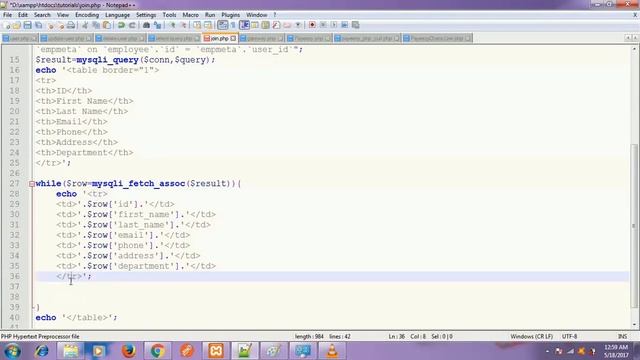
Task: Open the Macro menu
Action: (190, 15)
